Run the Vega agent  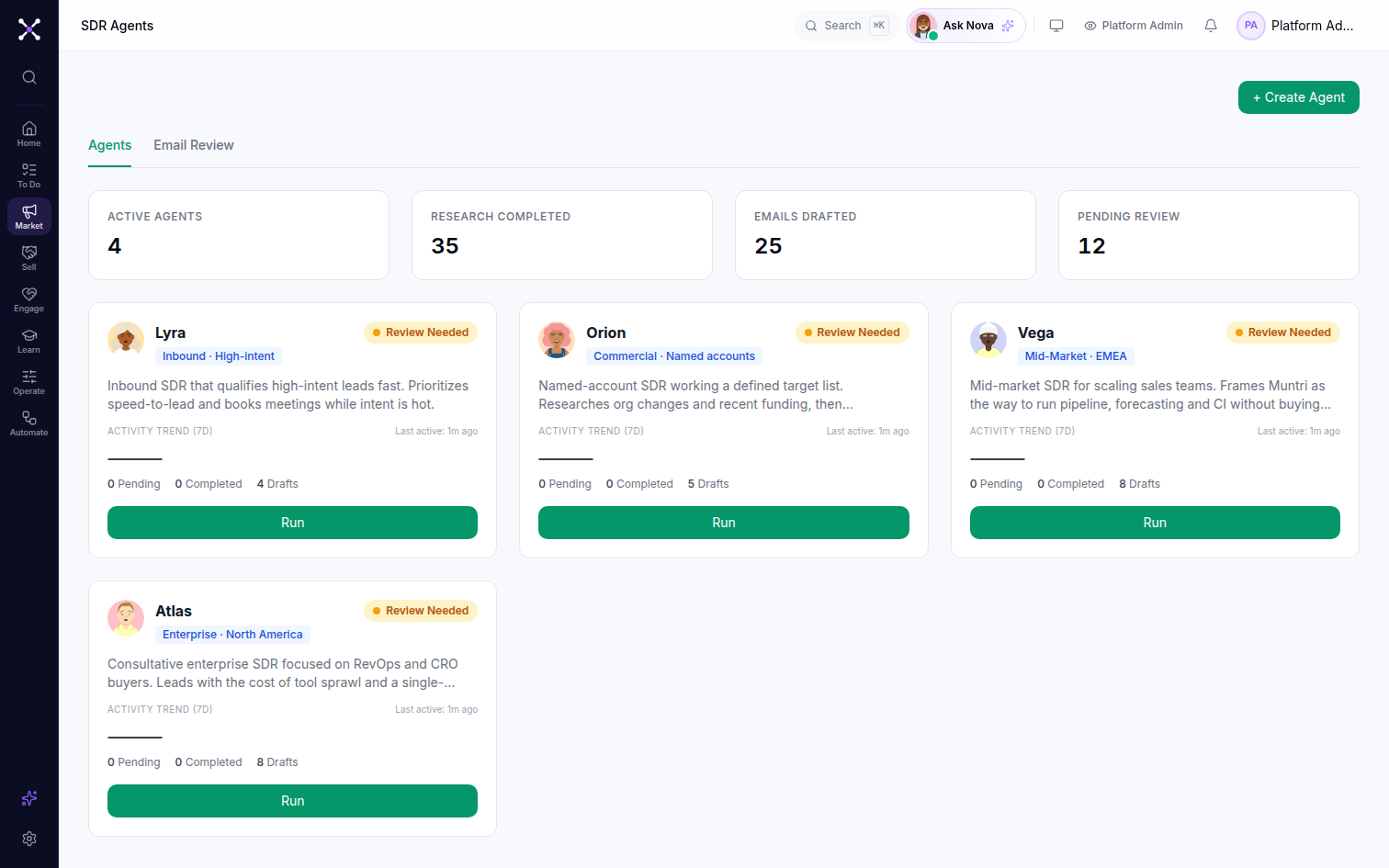click(1155, 523)
